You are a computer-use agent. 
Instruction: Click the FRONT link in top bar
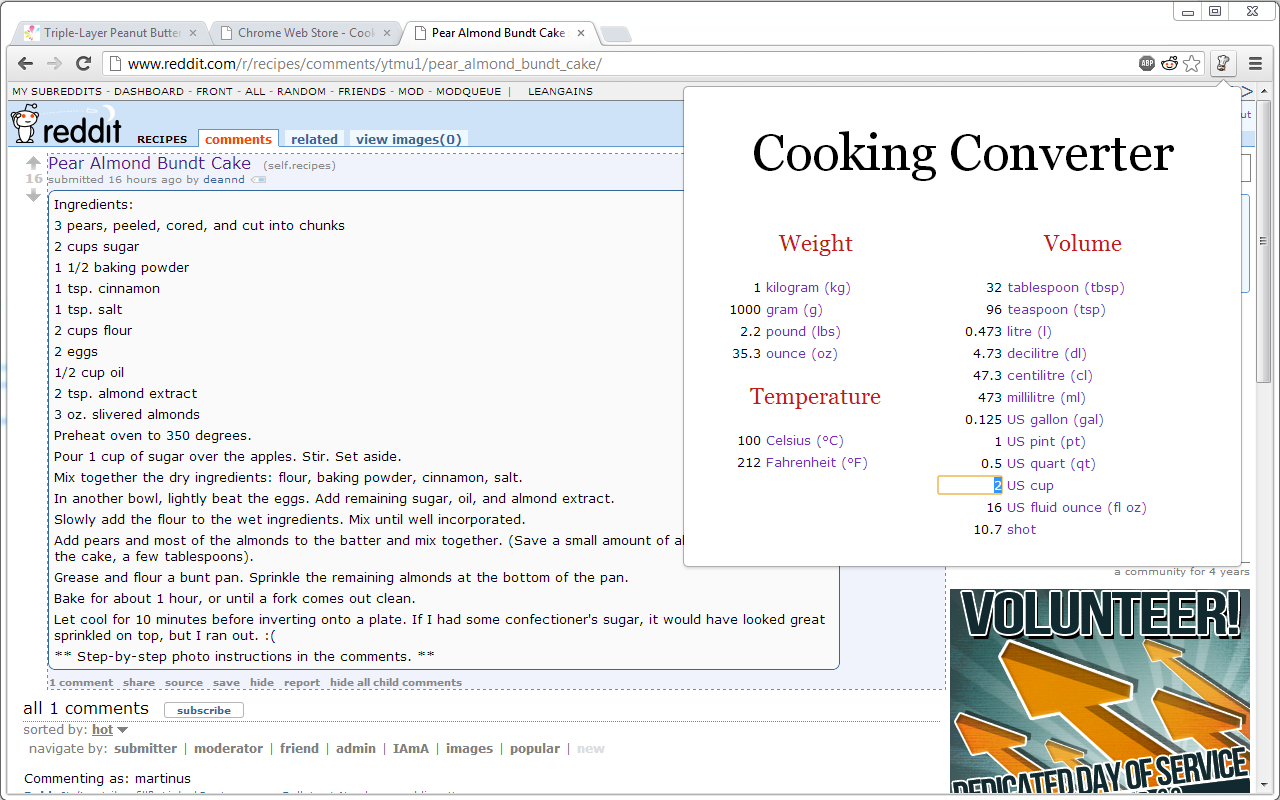click(214, 91)
